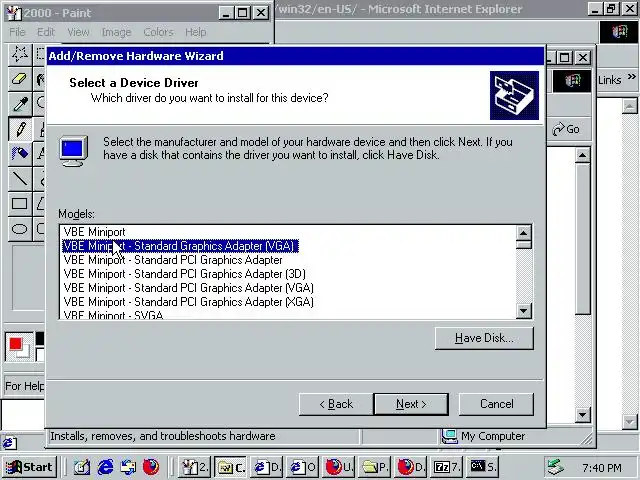Select the Line tool in Paint

(x=20, y=178)
